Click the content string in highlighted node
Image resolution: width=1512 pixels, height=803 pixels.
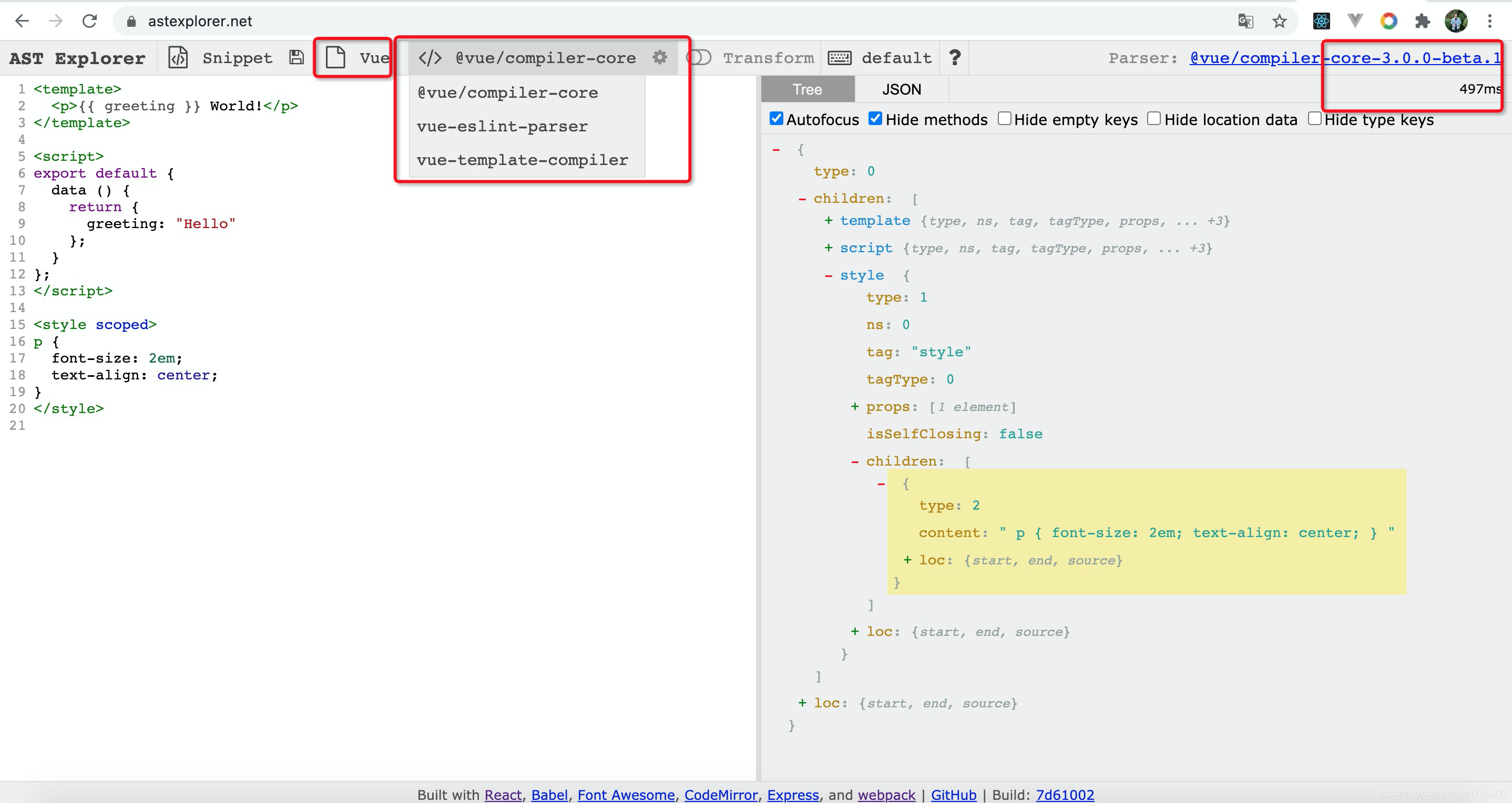coord(1197,532)
